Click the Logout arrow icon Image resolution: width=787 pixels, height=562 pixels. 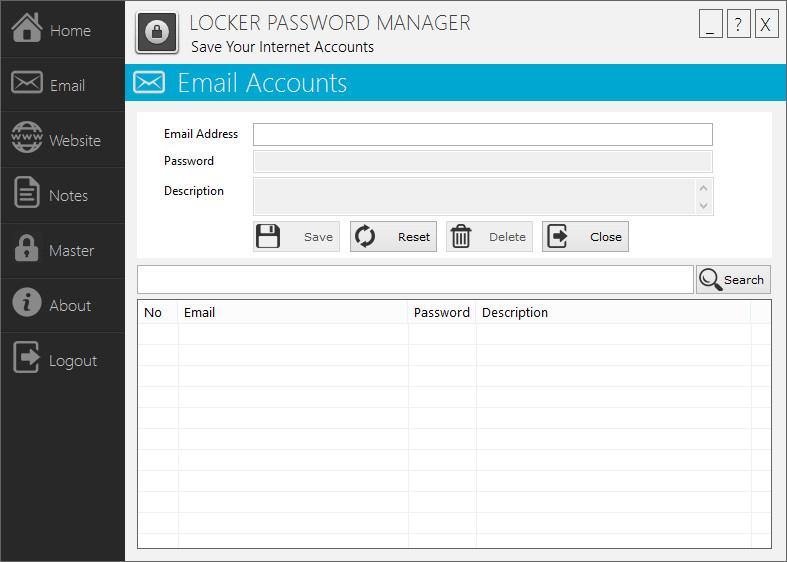(26, 357)
